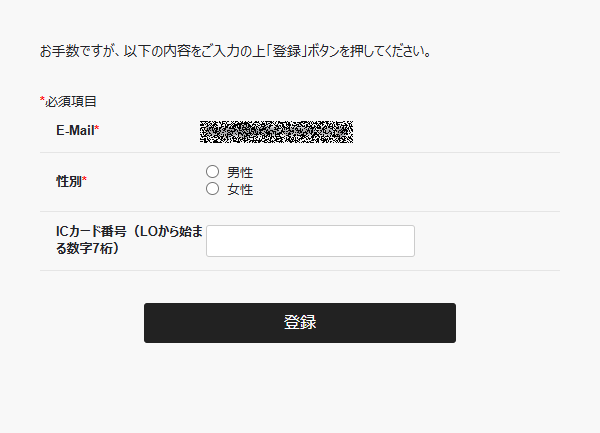Click the 女性 text label
600x433 pixels.
click(240, 189)
